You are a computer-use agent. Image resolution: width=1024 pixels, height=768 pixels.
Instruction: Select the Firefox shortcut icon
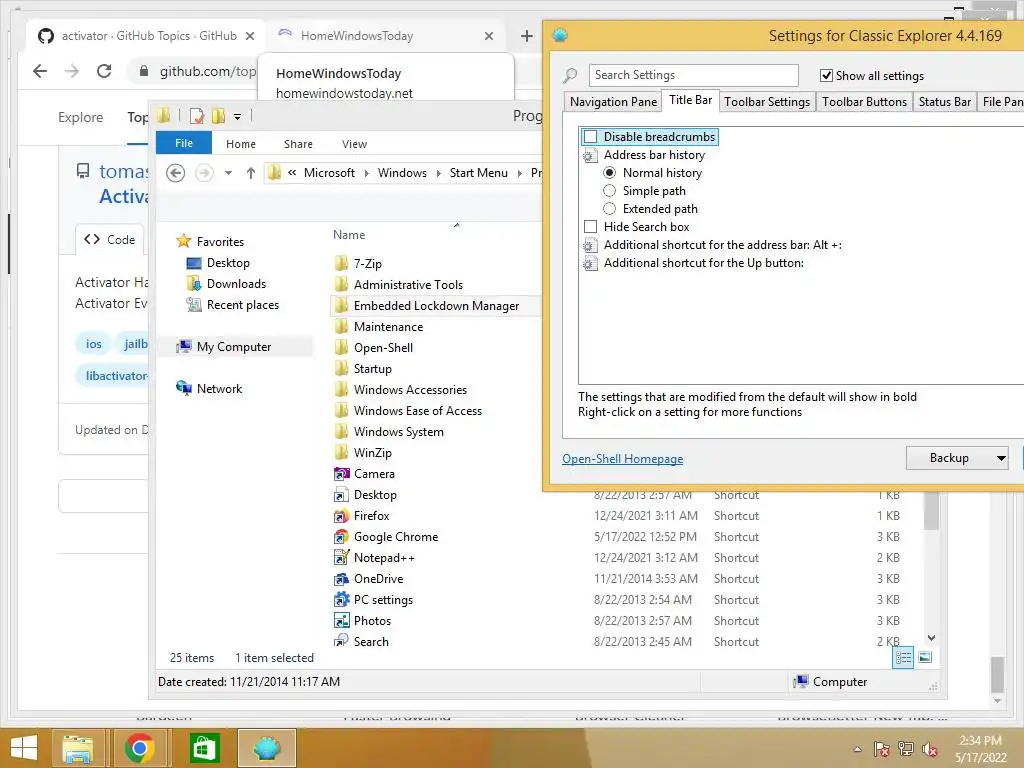pos(341,516)
